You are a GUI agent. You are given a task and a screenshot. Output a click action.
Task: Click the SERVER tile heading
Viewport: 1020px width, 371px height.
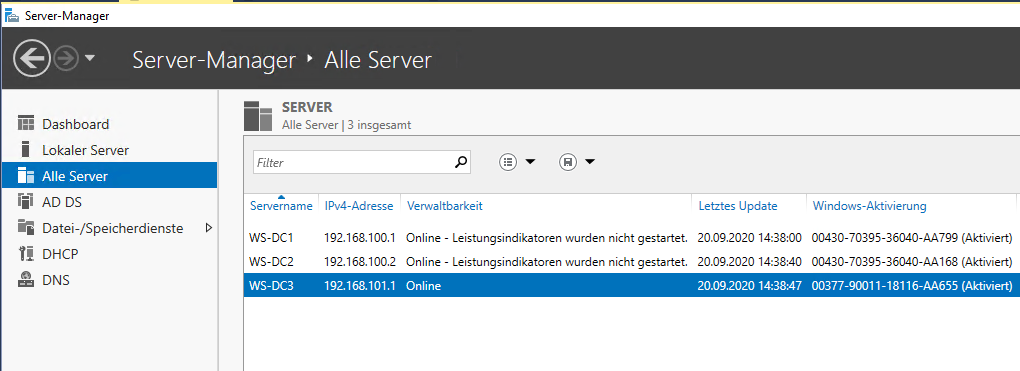[307, 107]
